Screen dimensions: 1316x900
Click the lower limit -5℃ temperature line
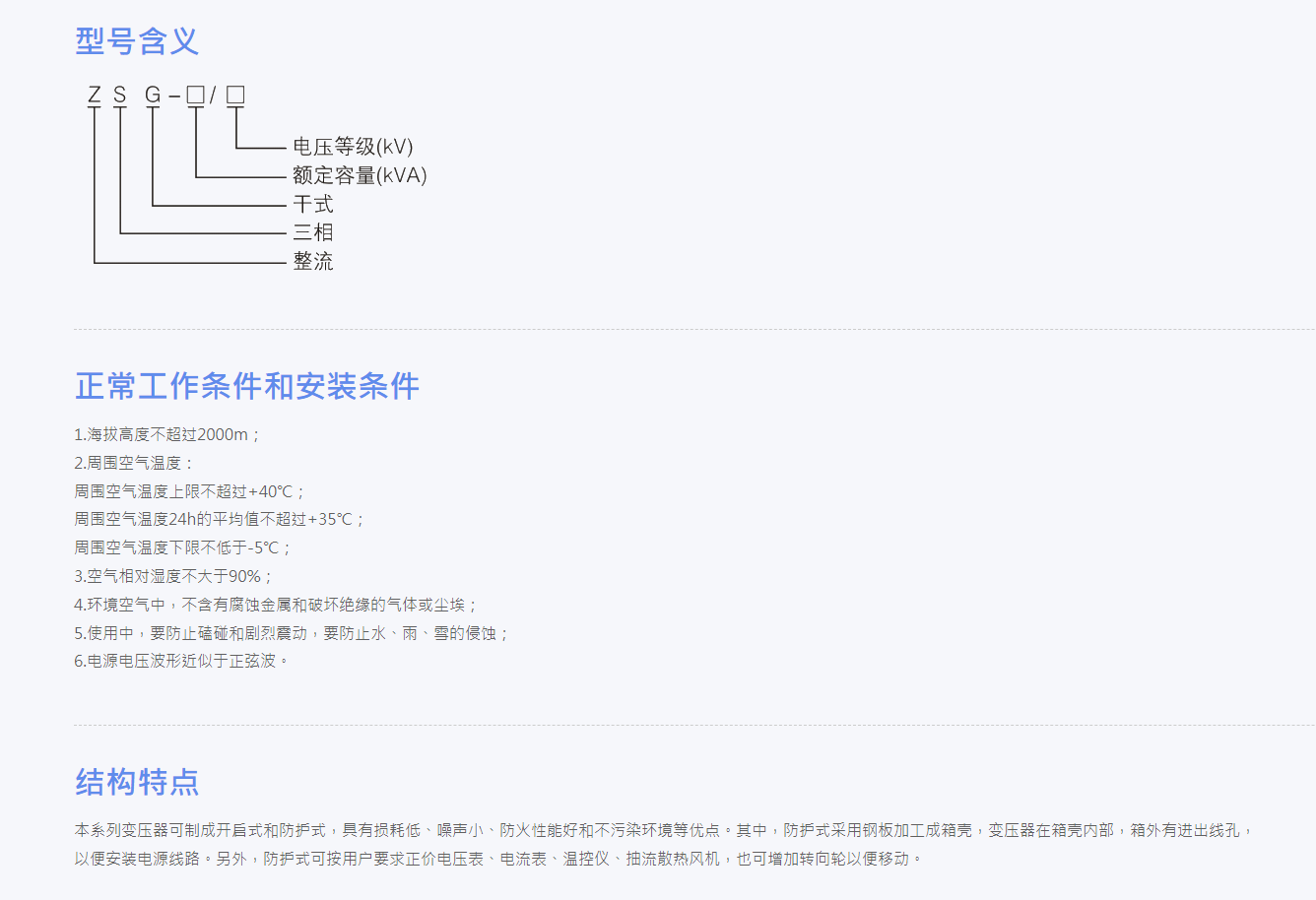click(182, 547)
